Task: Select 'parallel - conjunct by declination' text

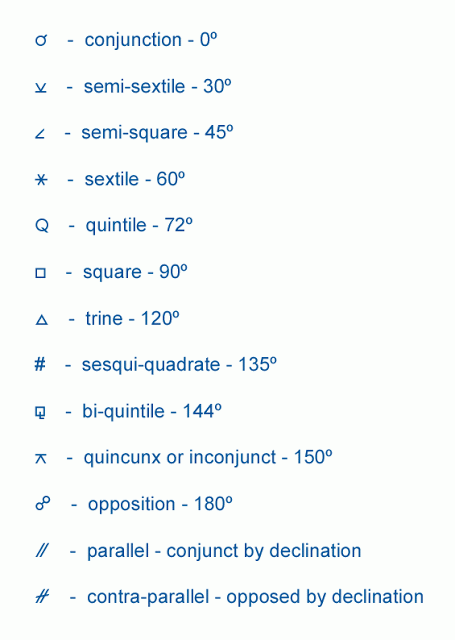Action: pos(224,551)
